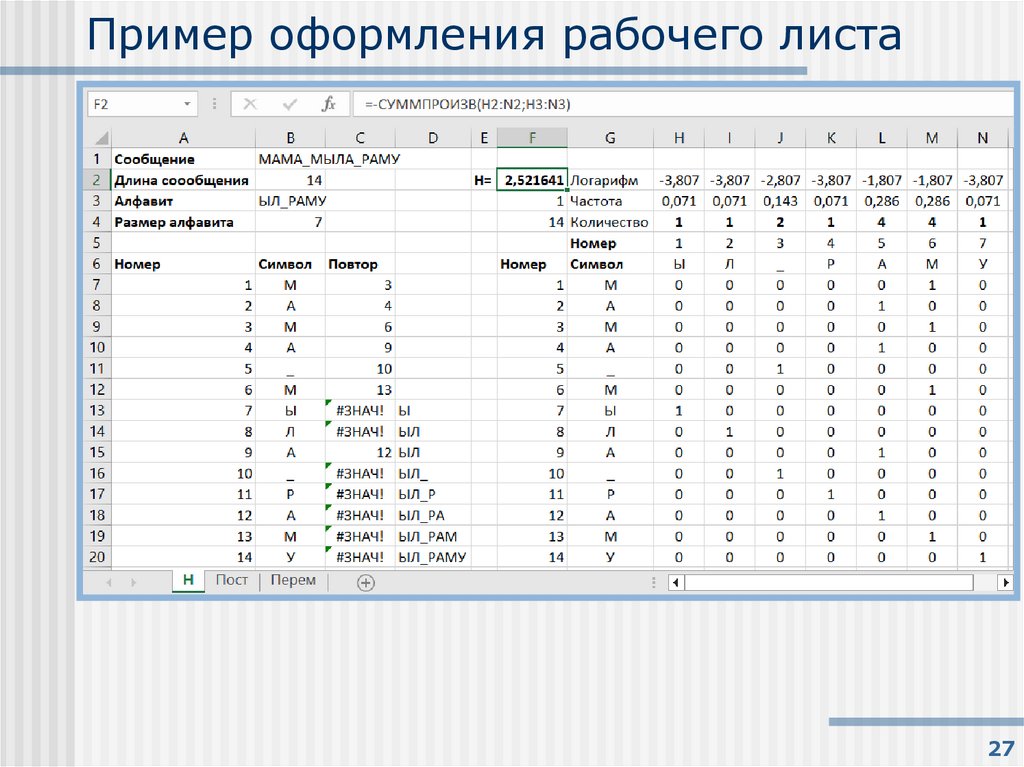This screenshot has width=1024, height=767.
Task: Click the left arrow of the horizontal scrollbar
Action: pos(674,581)
